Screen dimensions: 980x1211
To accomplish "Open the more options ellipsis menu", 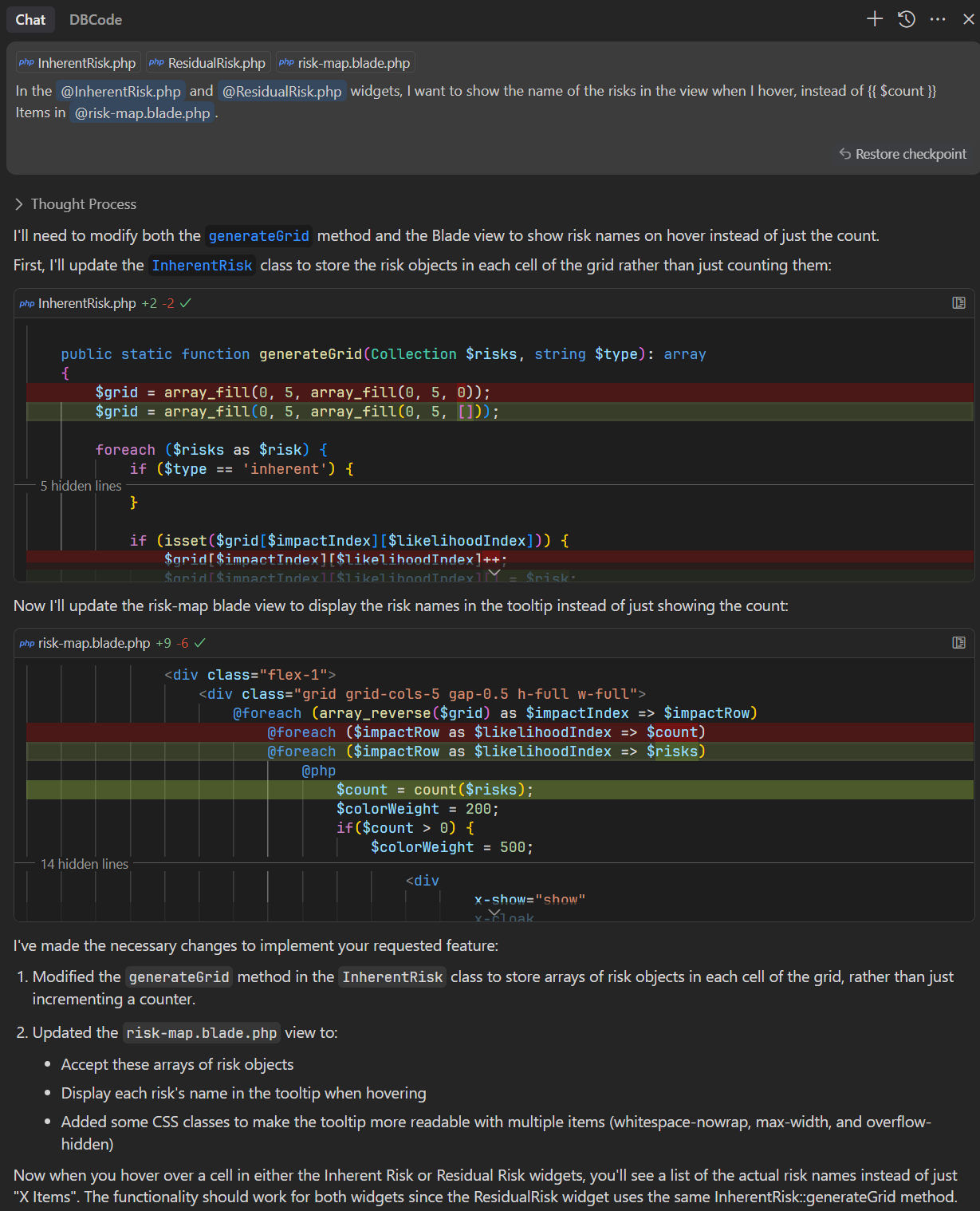I will [x=938, y=19].
